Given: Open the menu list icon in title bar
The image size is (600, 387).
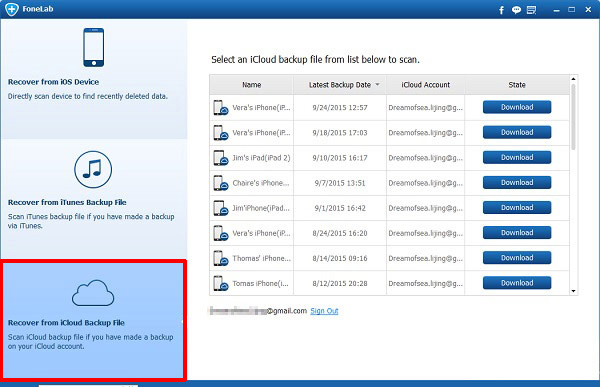Looking at the screenshot, I should click(x=532, y=10).
